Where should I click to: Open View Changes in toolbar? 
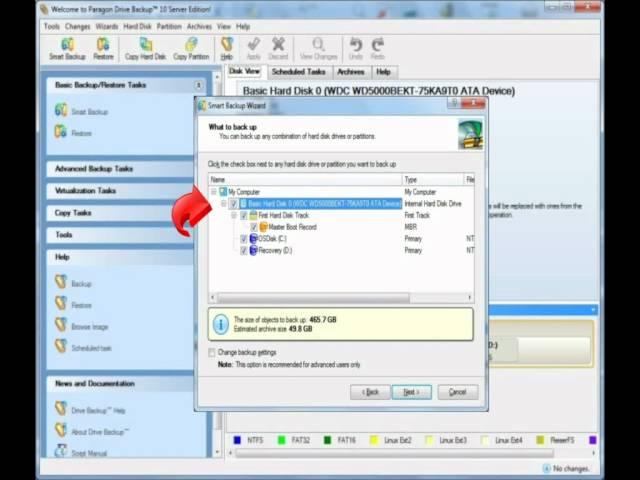tap(318, 49)
